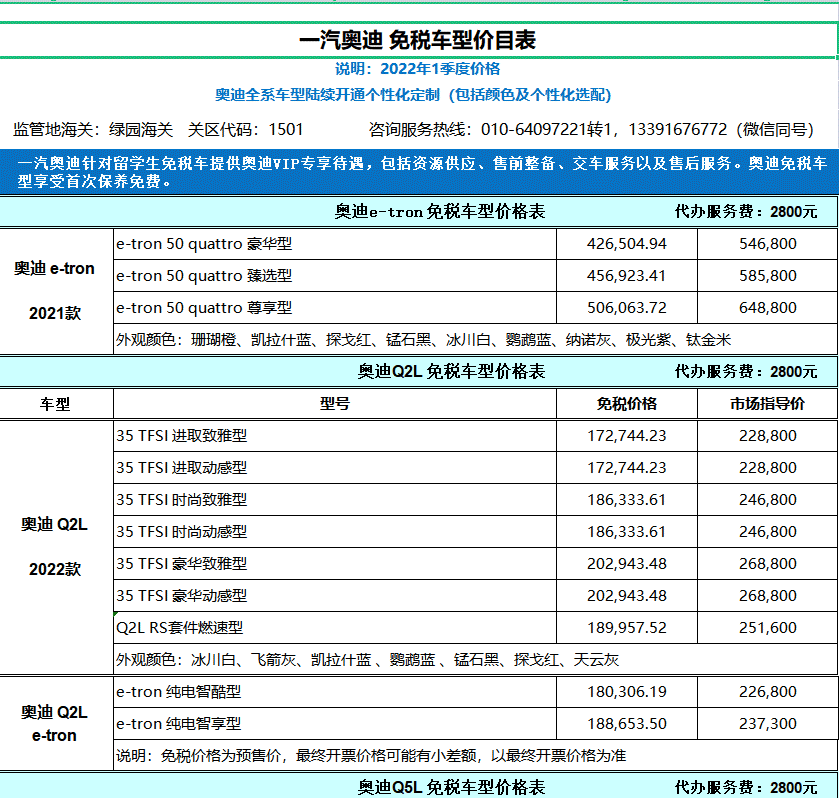
Task: Click the 奥迪 Q2L 2022款 model cell
Action: tap(56, 548)
